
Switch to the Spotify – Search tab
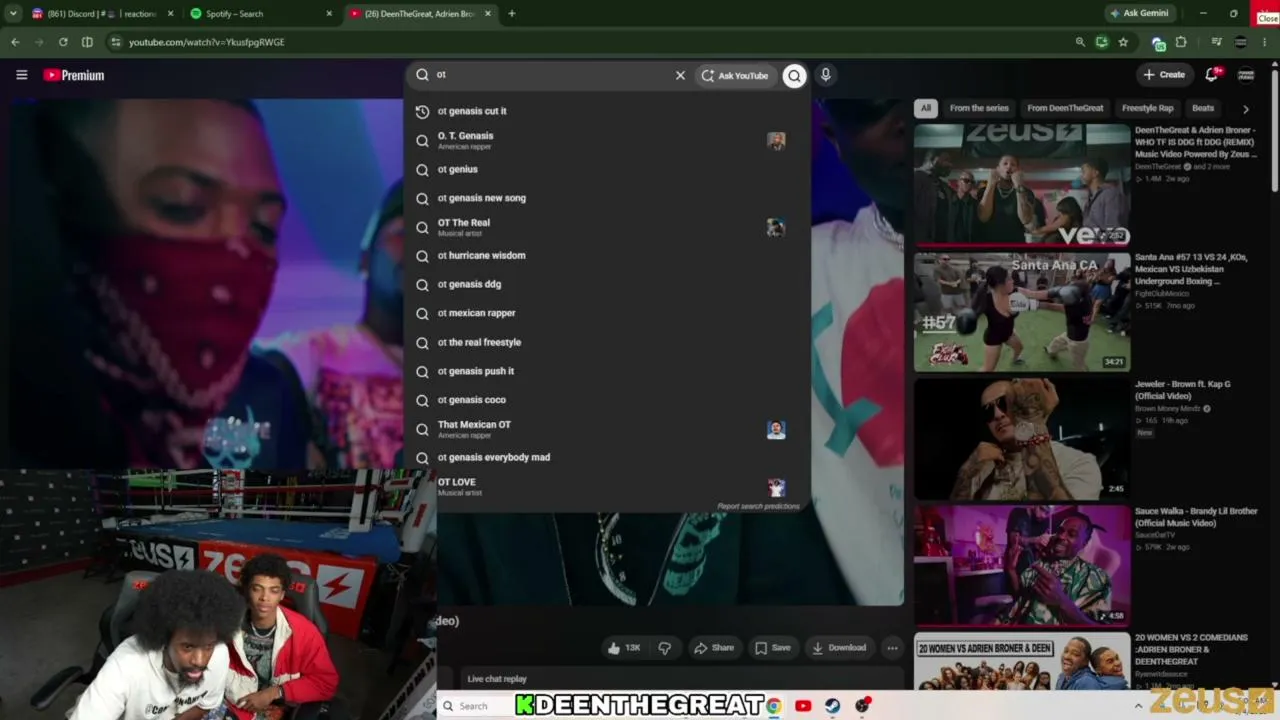point(260,13)
